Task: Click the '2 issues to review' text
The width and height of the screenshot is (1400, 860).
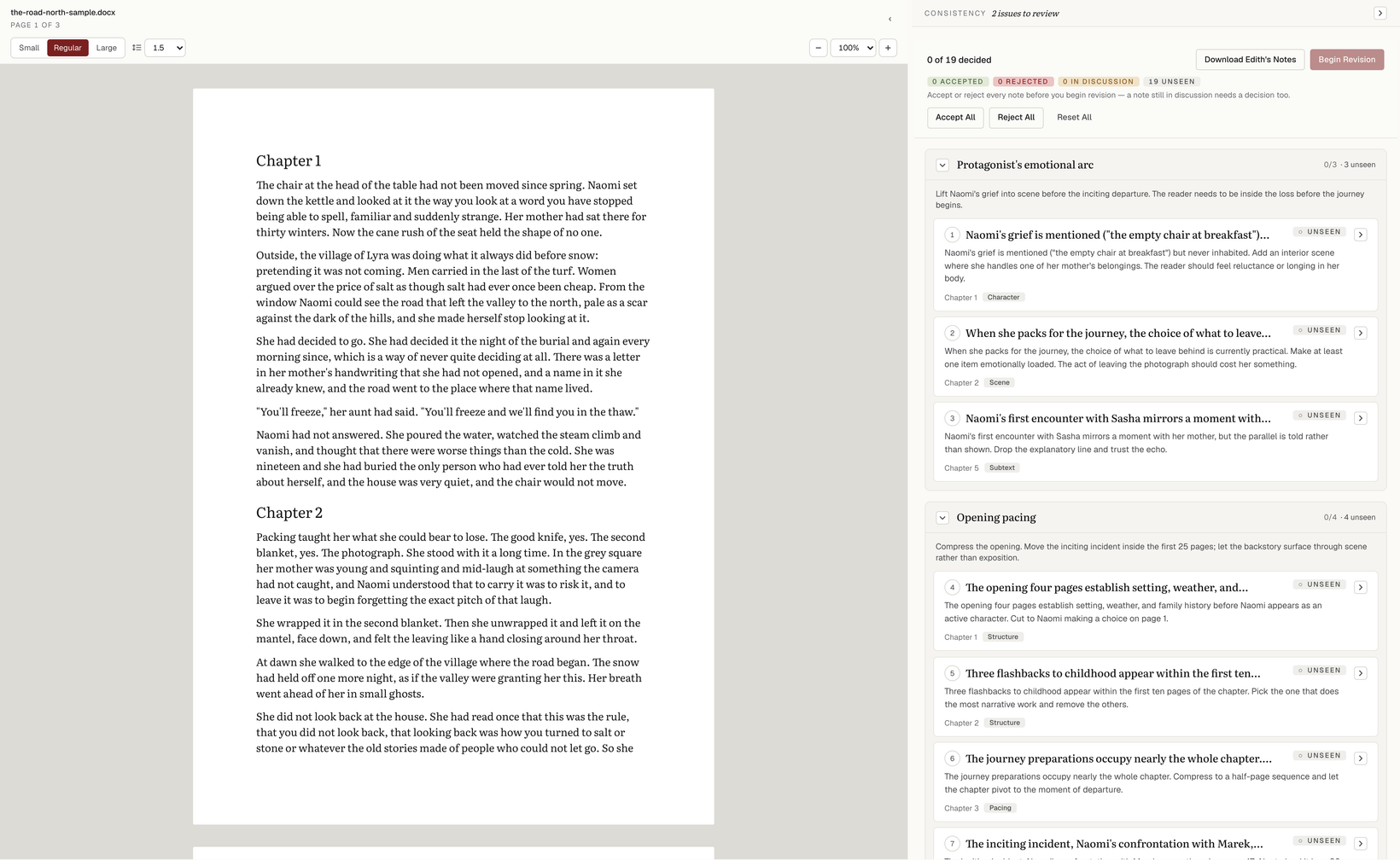Action: point(1025,14)
